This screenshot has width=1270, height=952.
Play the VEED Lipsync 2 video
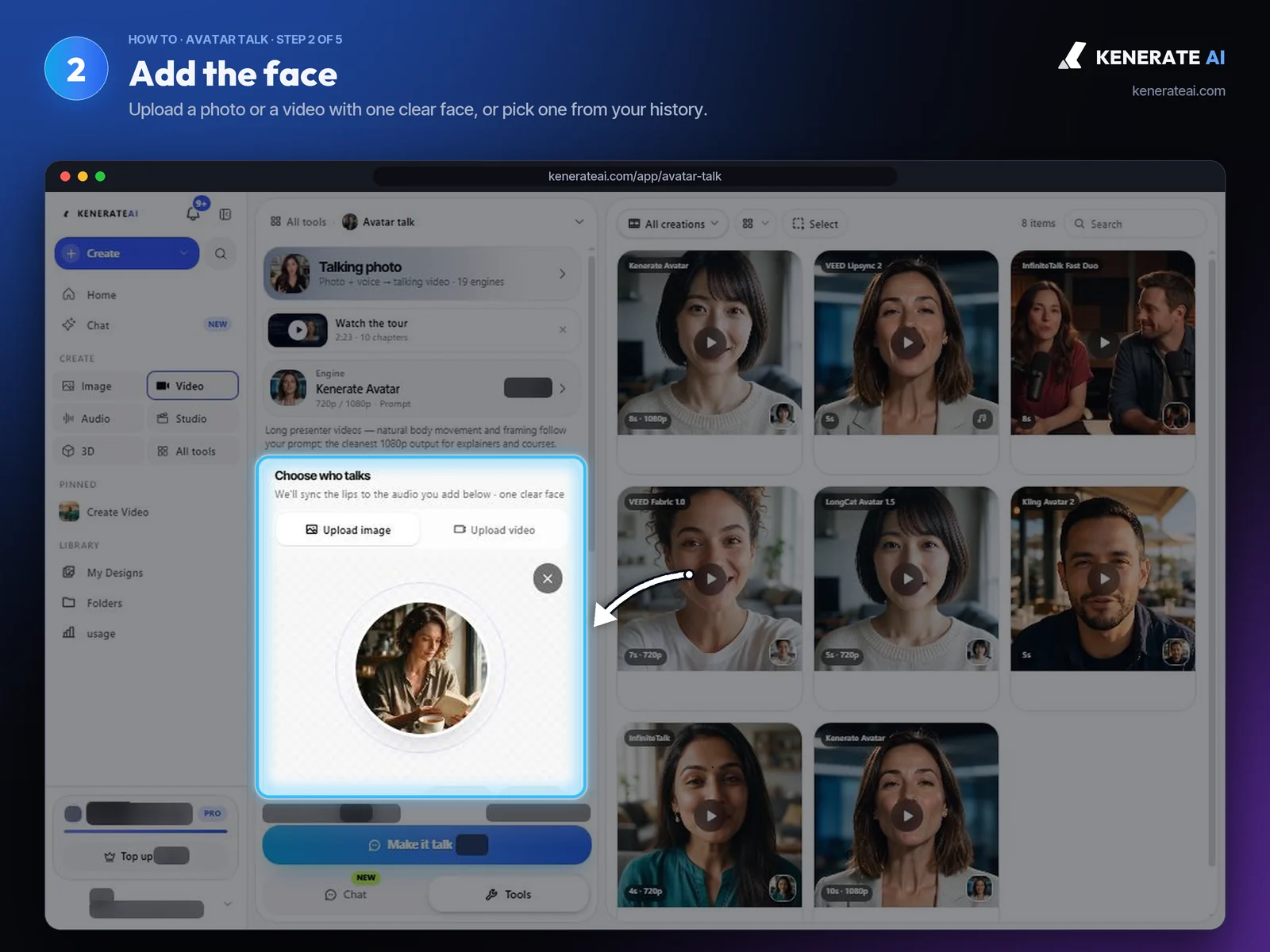(906, 343)
